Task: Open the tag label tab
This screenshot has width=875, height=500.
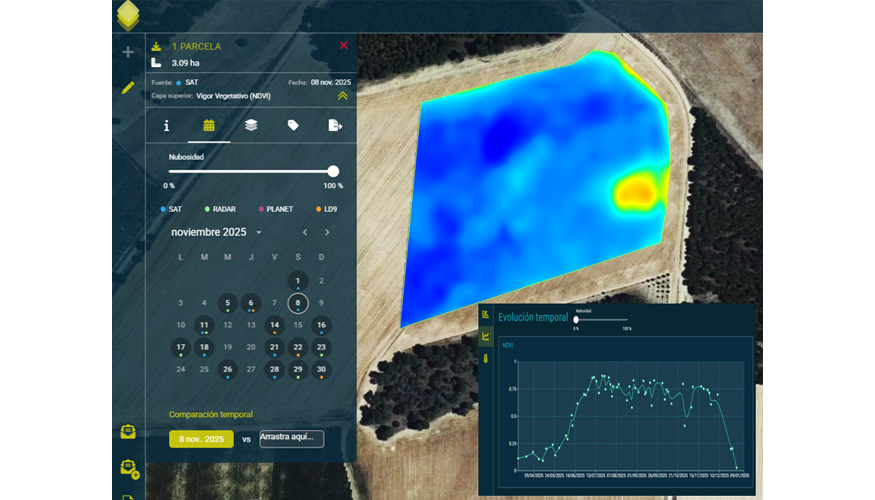Action: 293,125
